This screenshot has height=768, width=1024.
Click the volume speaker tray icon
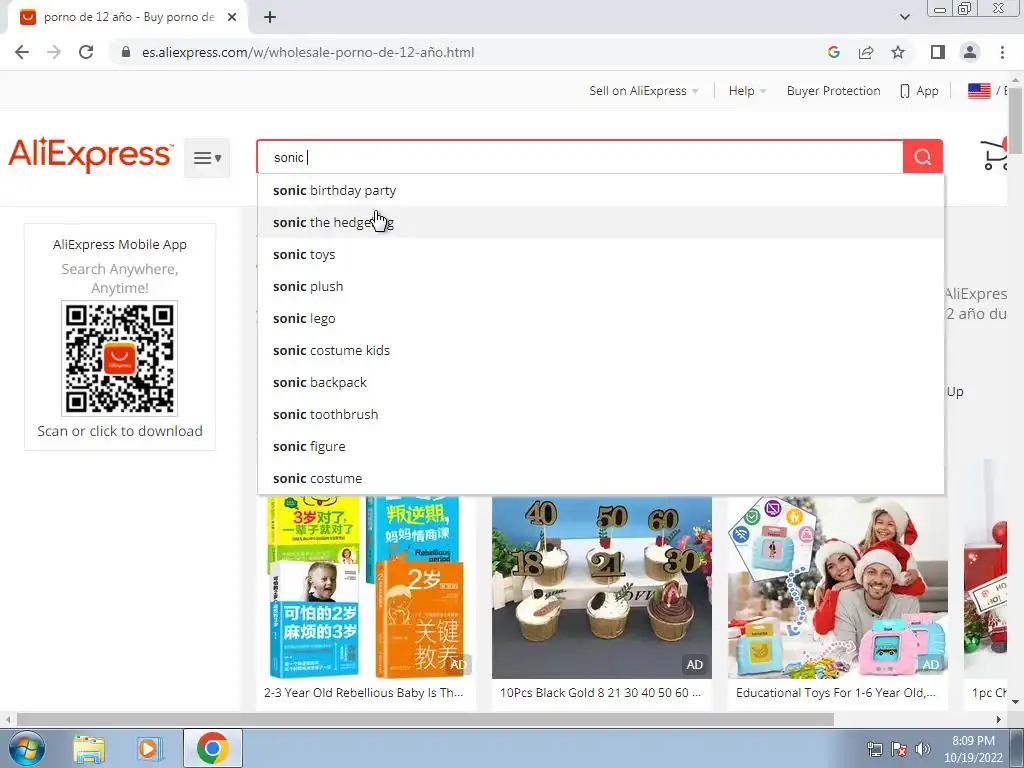coord(922,750)
